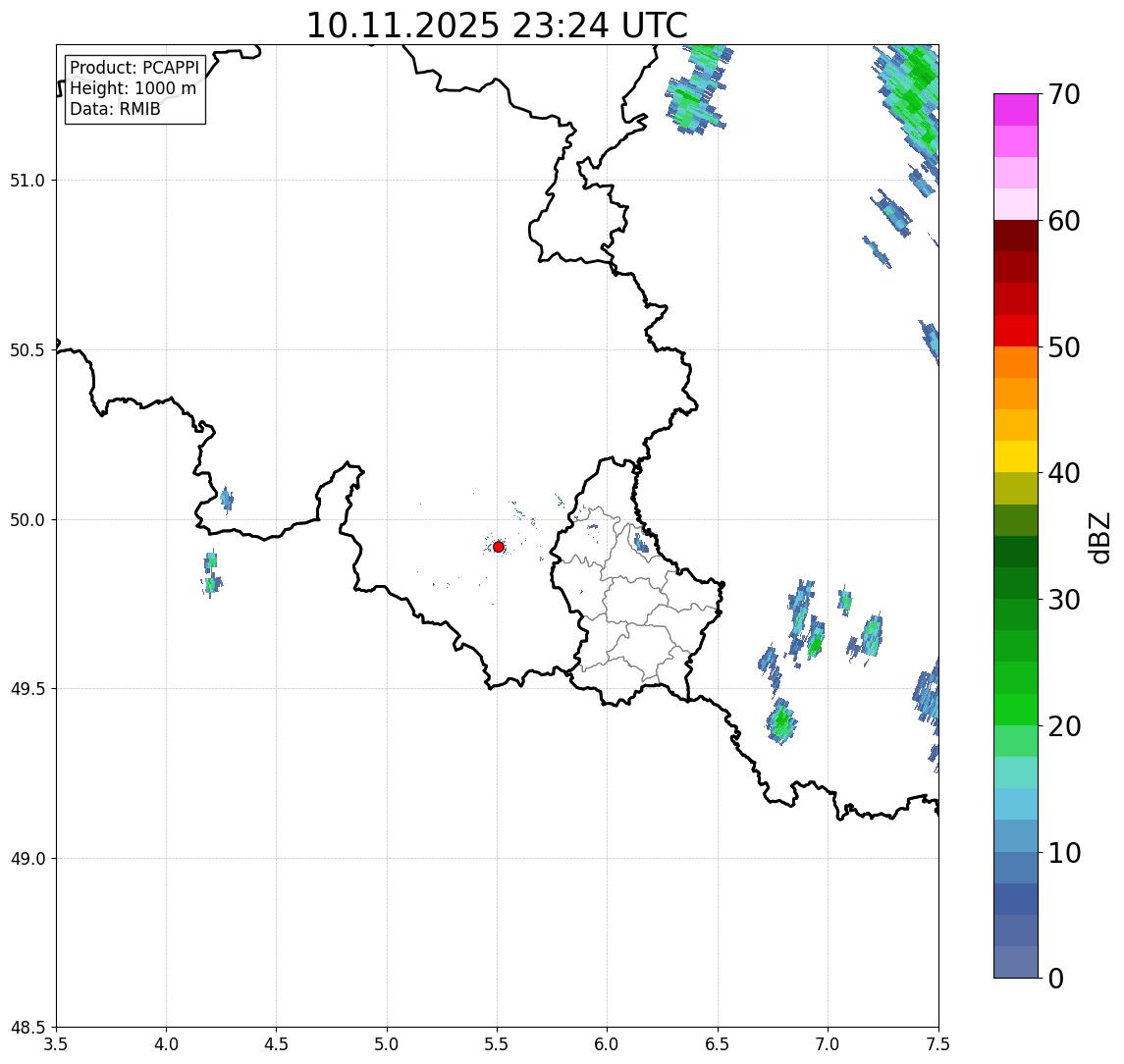This screenshot has height=1064, width=1124.
Task: Click colorbar tick label 40
Action: pos(1064,473)
